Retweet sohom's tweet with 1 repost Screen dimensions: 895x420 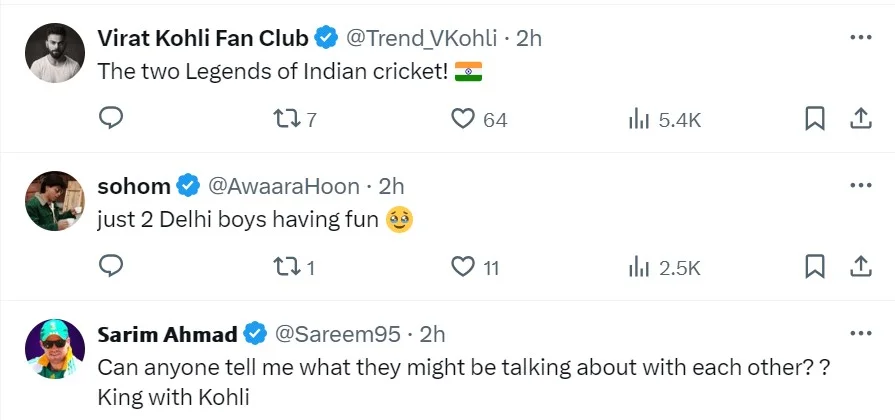point(286,267)
